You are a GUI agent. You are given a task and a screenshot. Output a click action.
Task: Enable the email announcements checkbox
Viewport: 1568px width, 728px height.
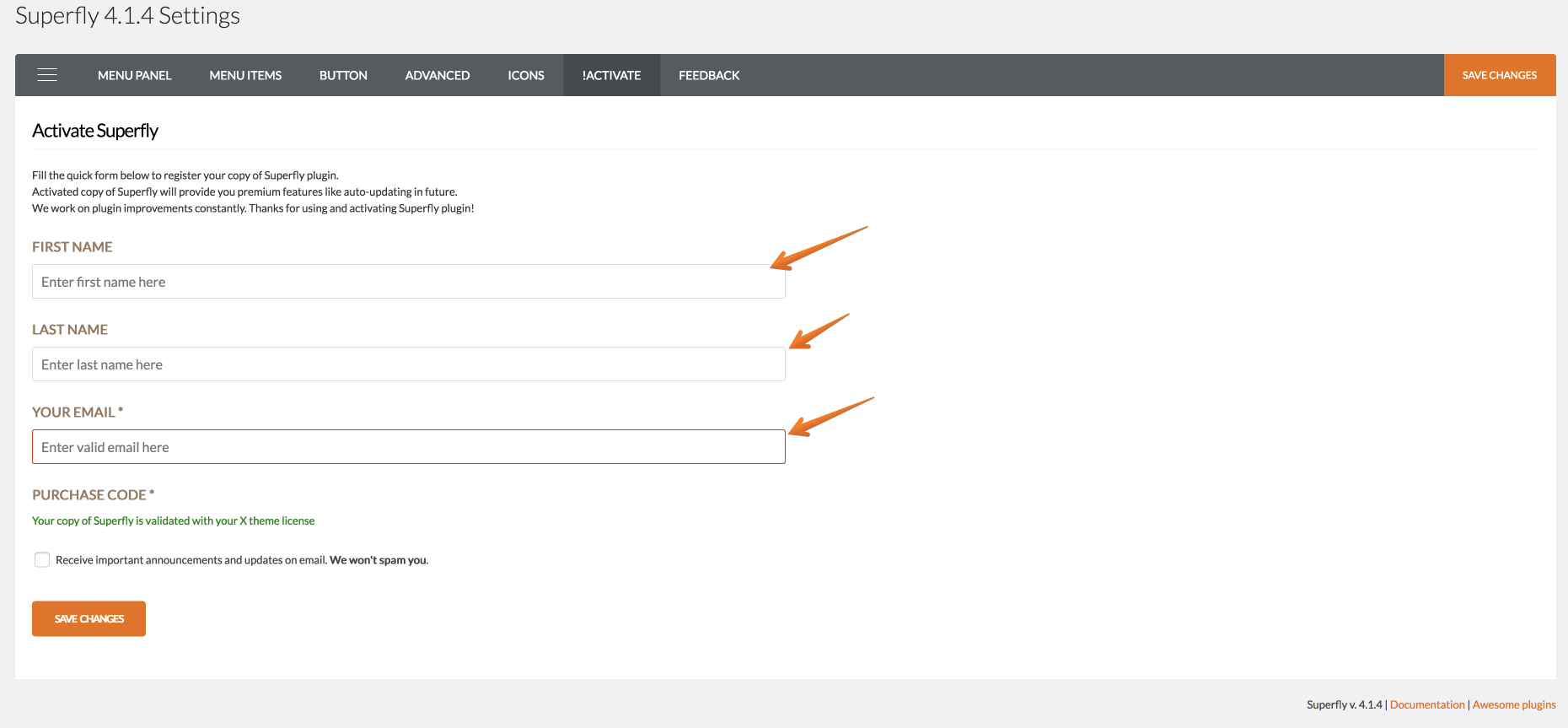pos(42,560)
